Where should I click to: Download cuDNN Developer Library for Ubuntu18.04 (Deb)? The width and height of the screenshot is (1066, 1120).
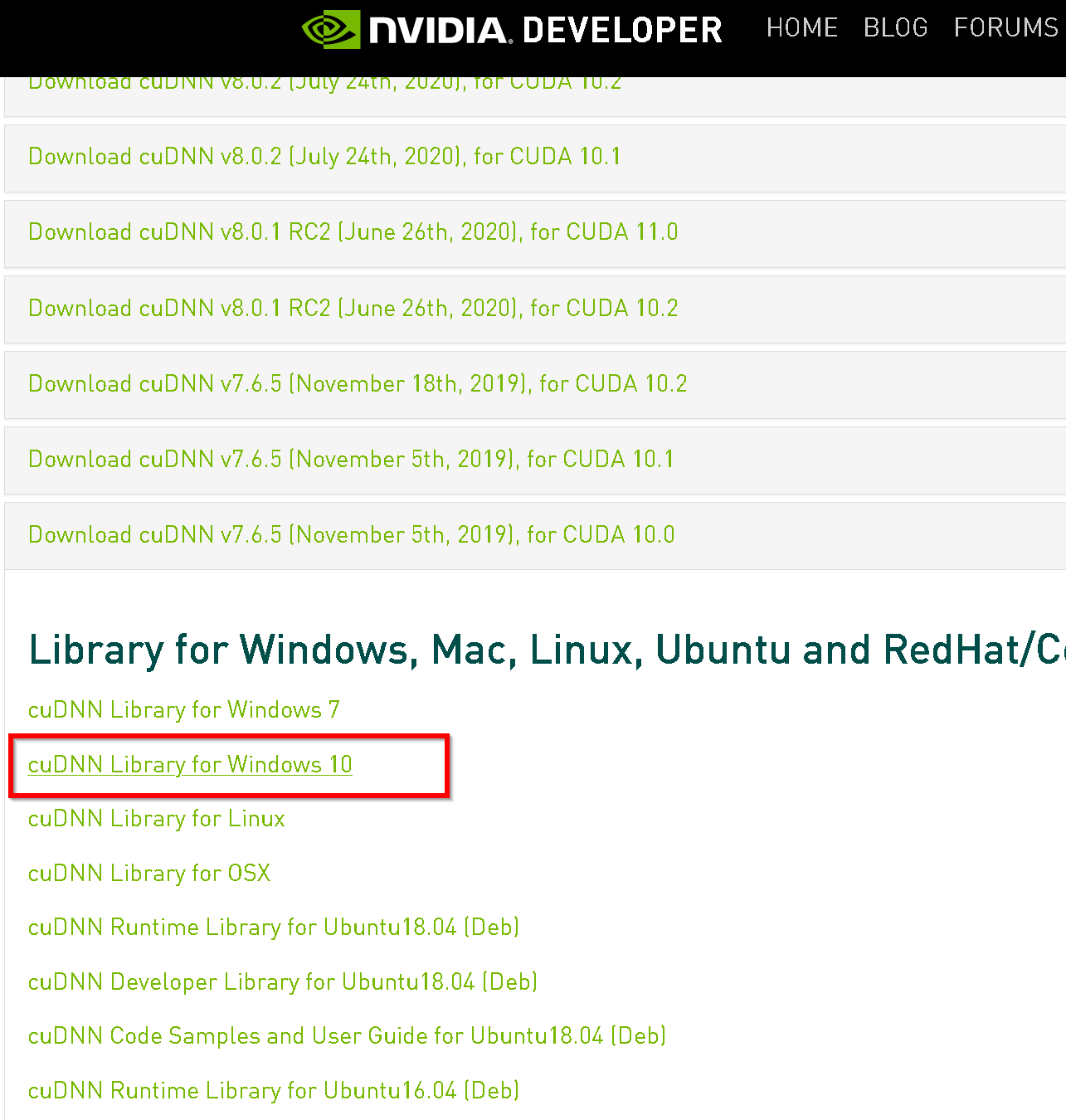click(x=283, y=981)
